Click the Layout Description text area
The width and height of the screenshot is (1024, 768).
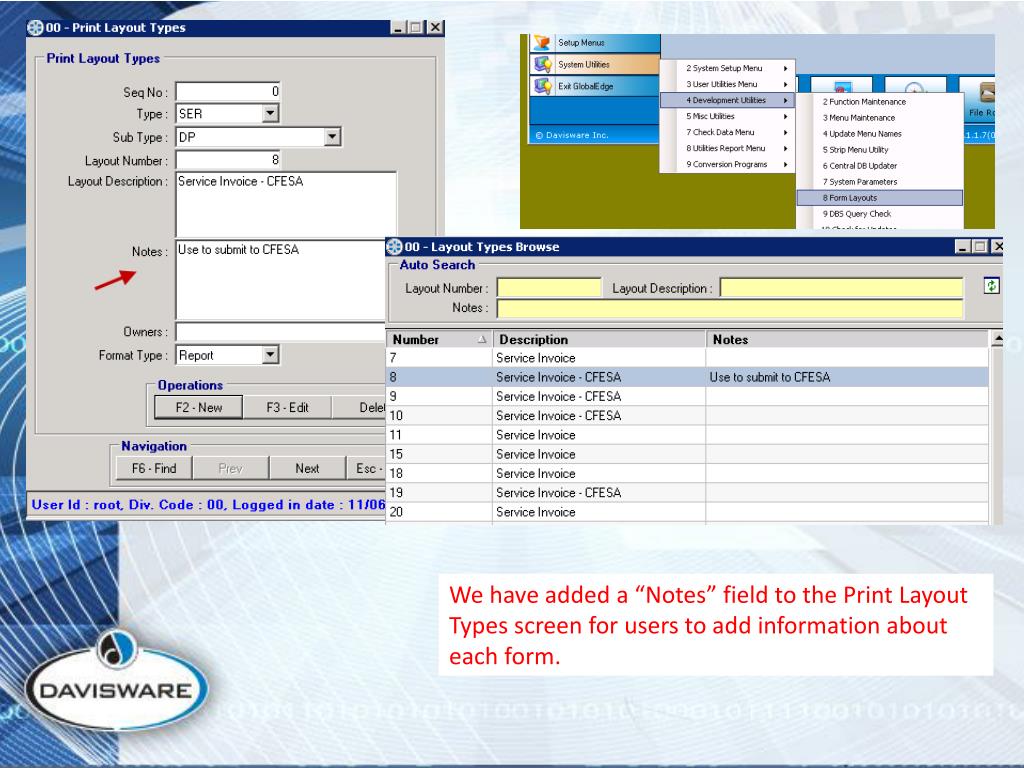tap(286, 204)
